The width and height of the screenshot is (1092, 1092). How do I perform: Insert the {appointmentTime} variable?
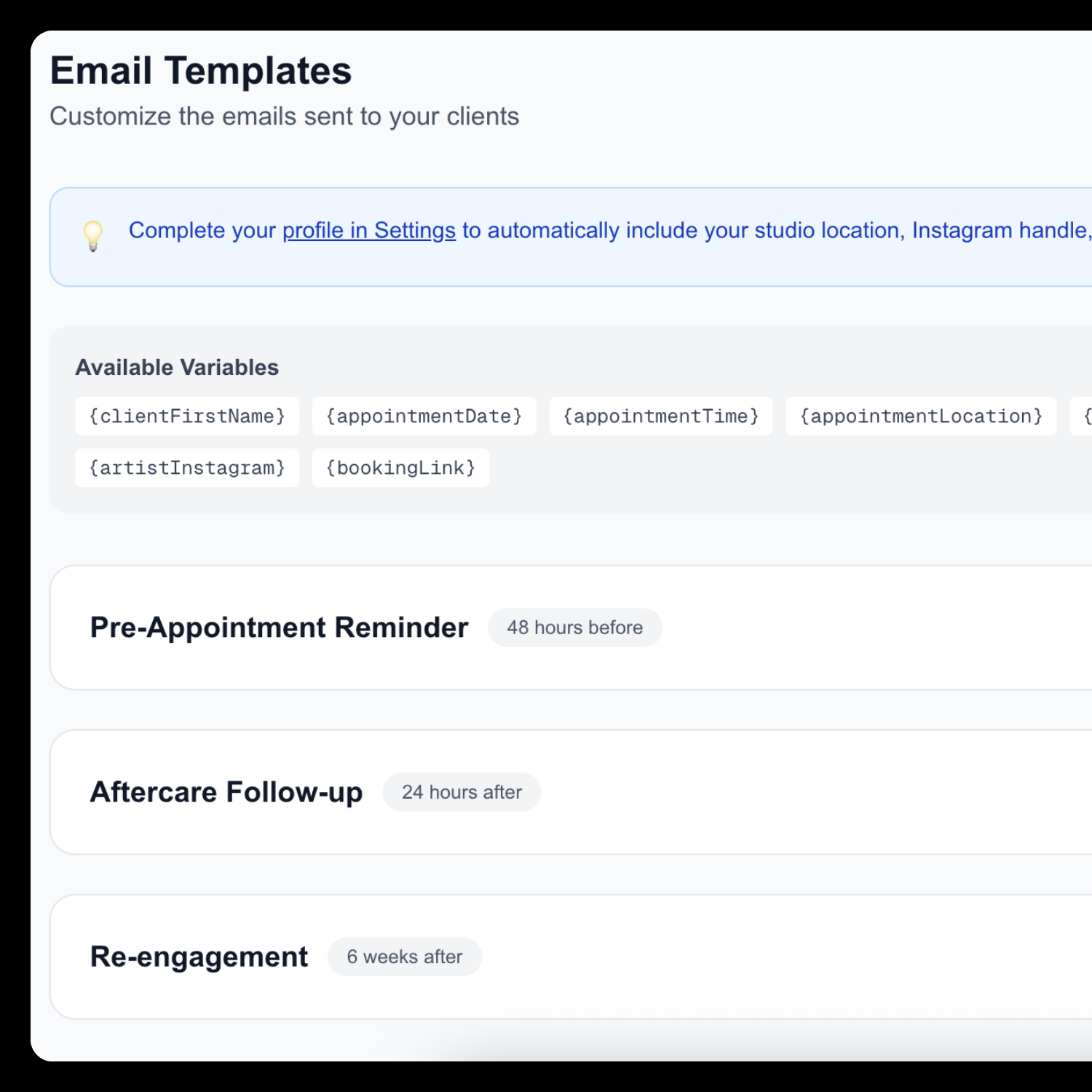(661, 416)
